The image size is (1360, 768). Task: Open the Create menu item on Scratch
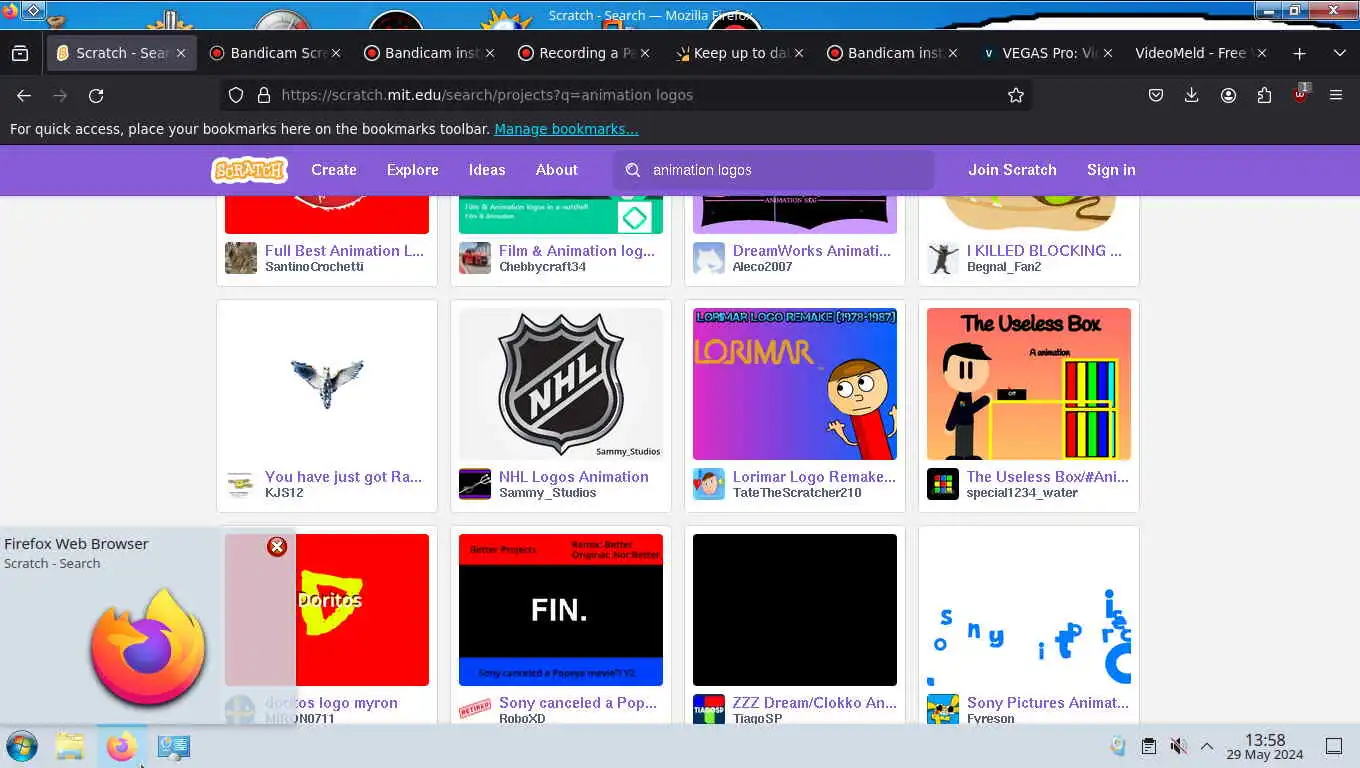point(334,170)
